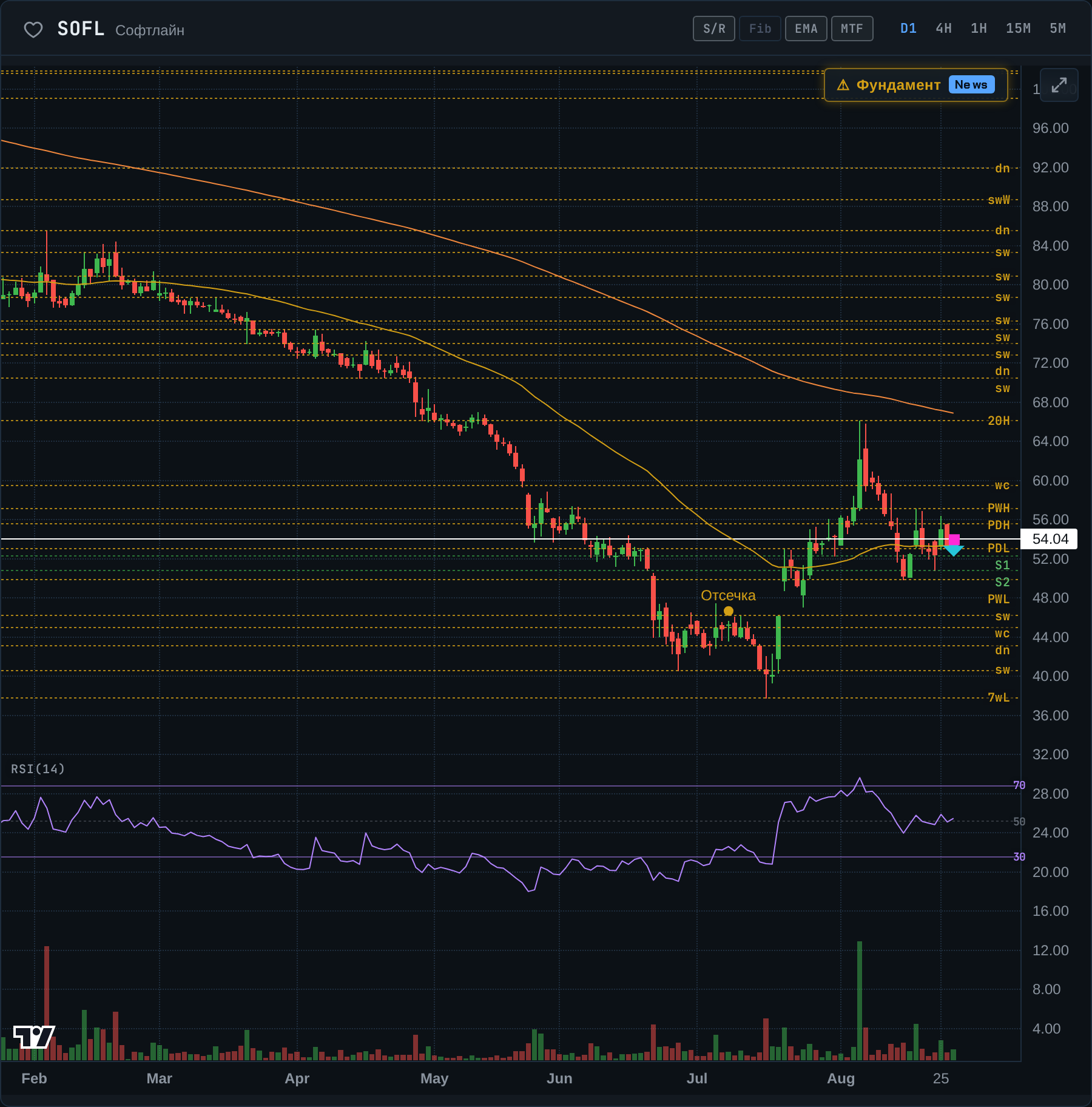Switch to 15M timeframe
This screenshot has width=1092, height=1107.
click(x=1018, y=29)
